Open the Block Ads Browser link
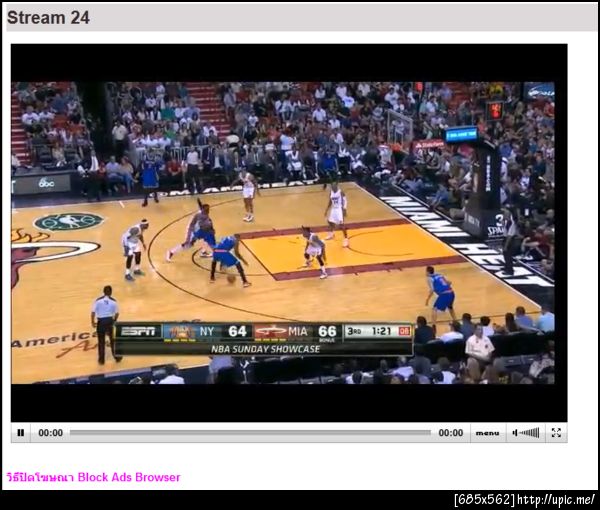The image size is (600, 510). (93, 477)
